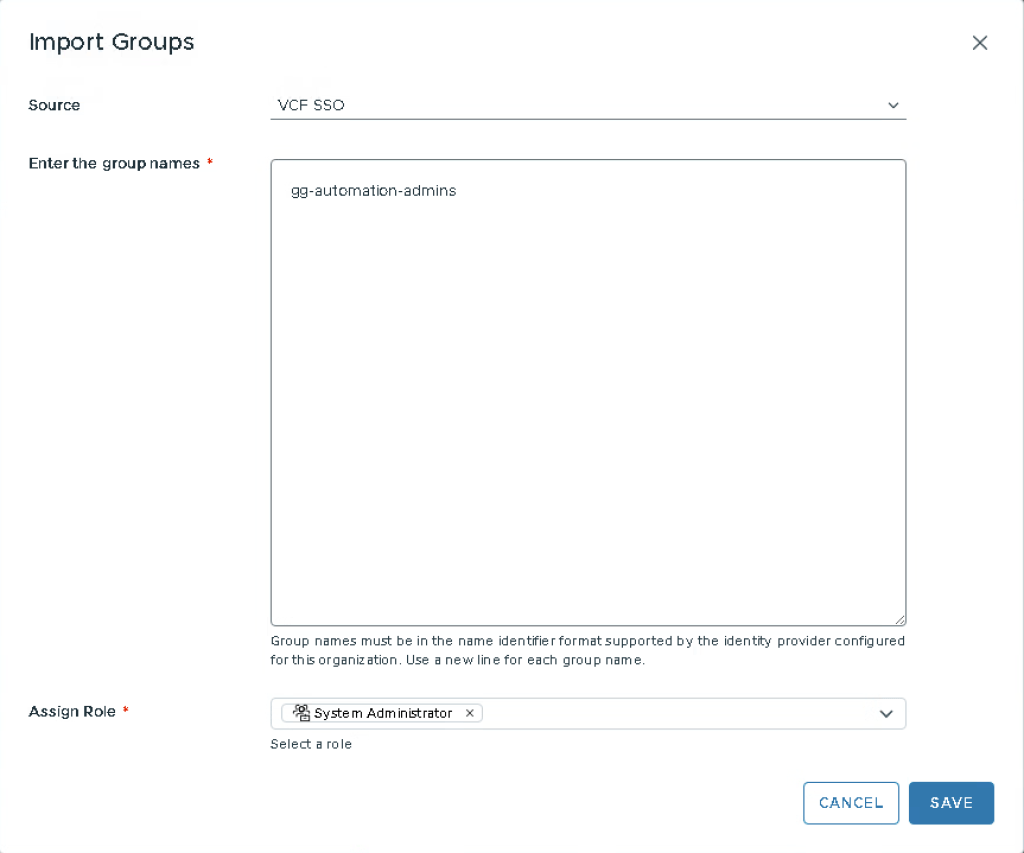Click the Source field label
Screen dimensions: 1024x853
point(54,105)
